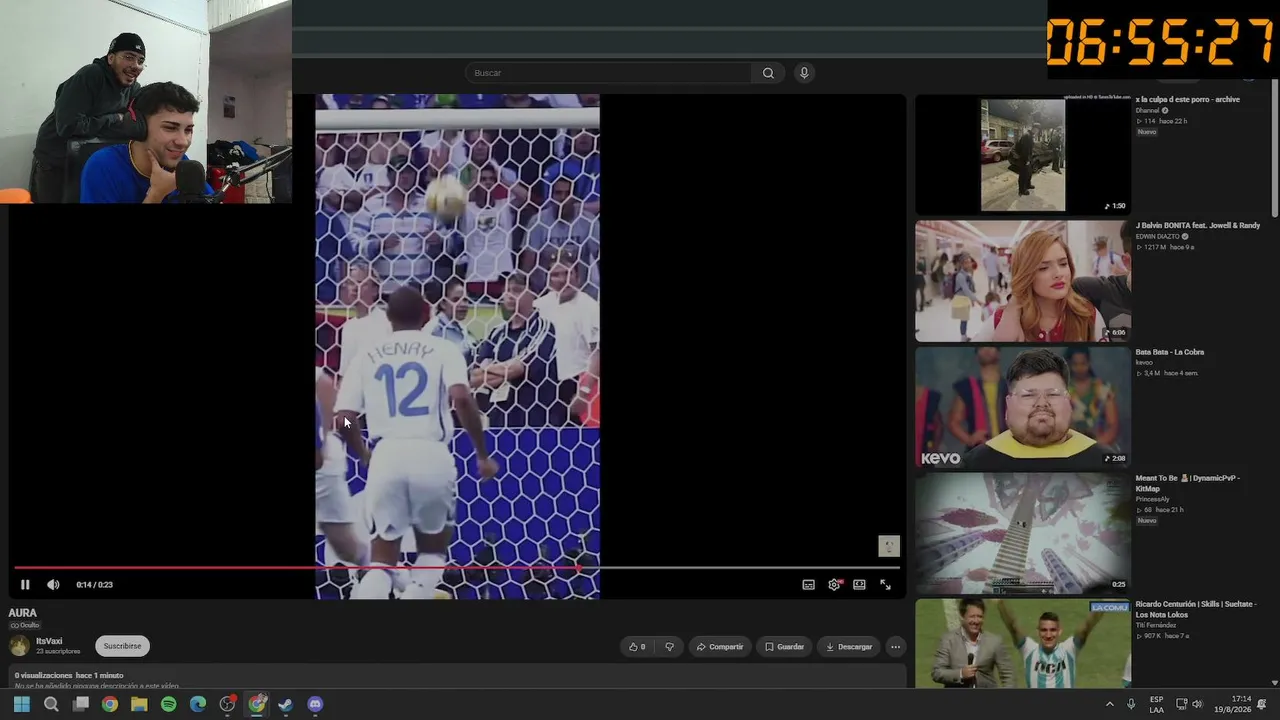Open Ricardo Centurión Skills thumbnail

point(1023,643)
